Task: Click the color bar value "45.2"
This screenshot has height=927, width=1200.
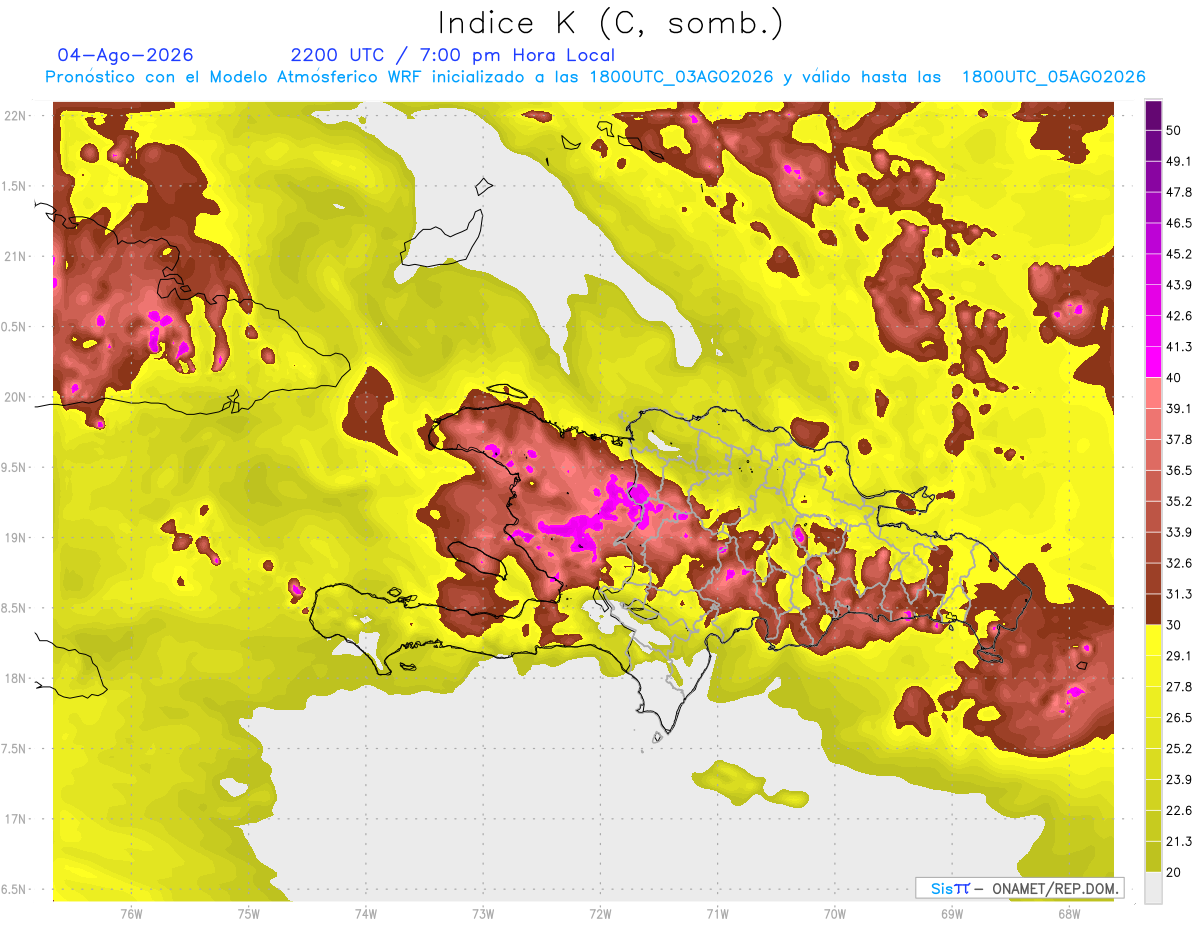Action: click(1179, 254)
